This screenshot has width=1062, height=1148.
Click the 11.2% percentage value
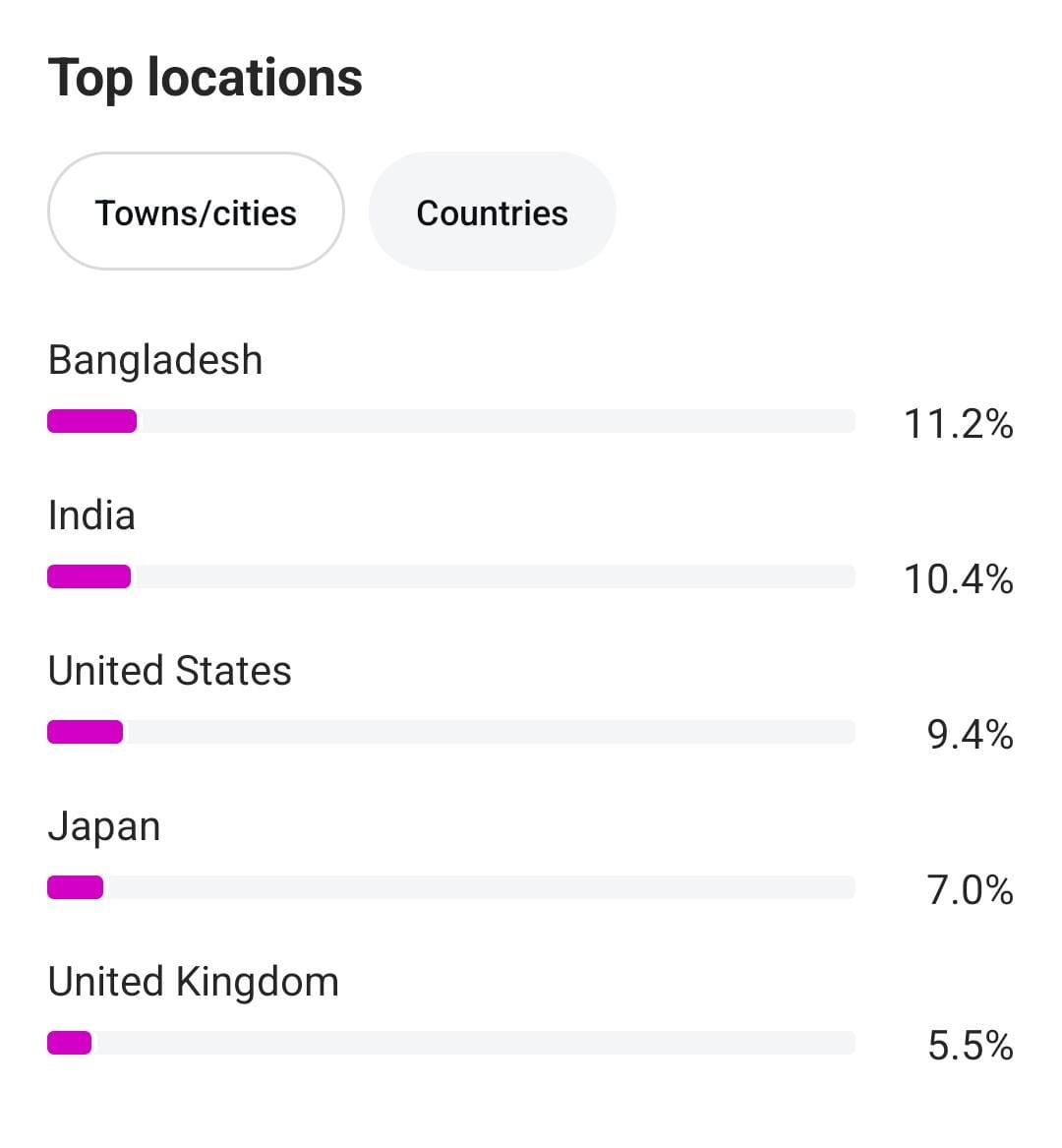pyautogui.click(x=958, y=424)
